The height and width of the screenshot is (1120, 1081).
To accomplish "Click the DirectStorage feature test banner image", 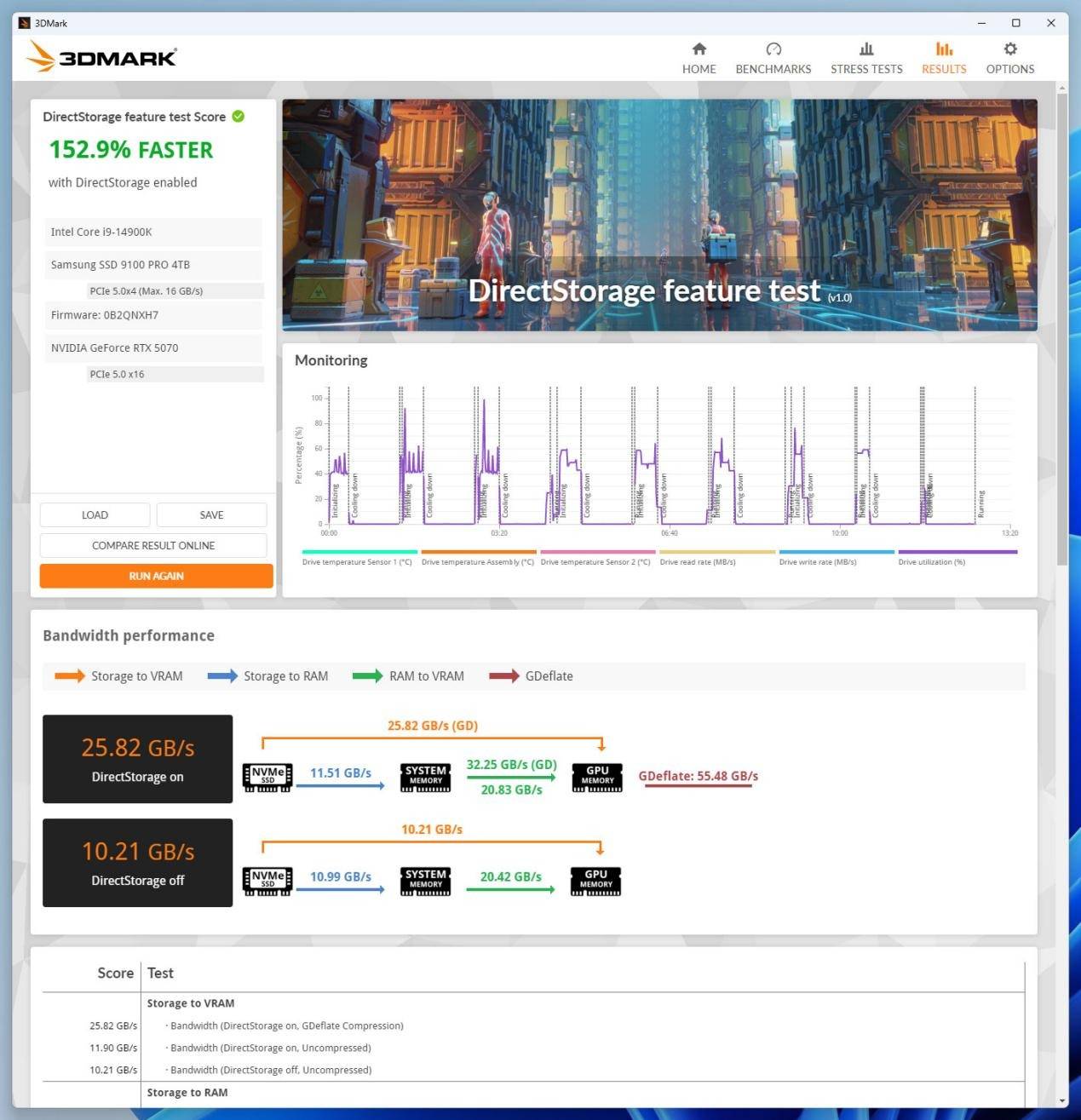I will pos(659,215).
